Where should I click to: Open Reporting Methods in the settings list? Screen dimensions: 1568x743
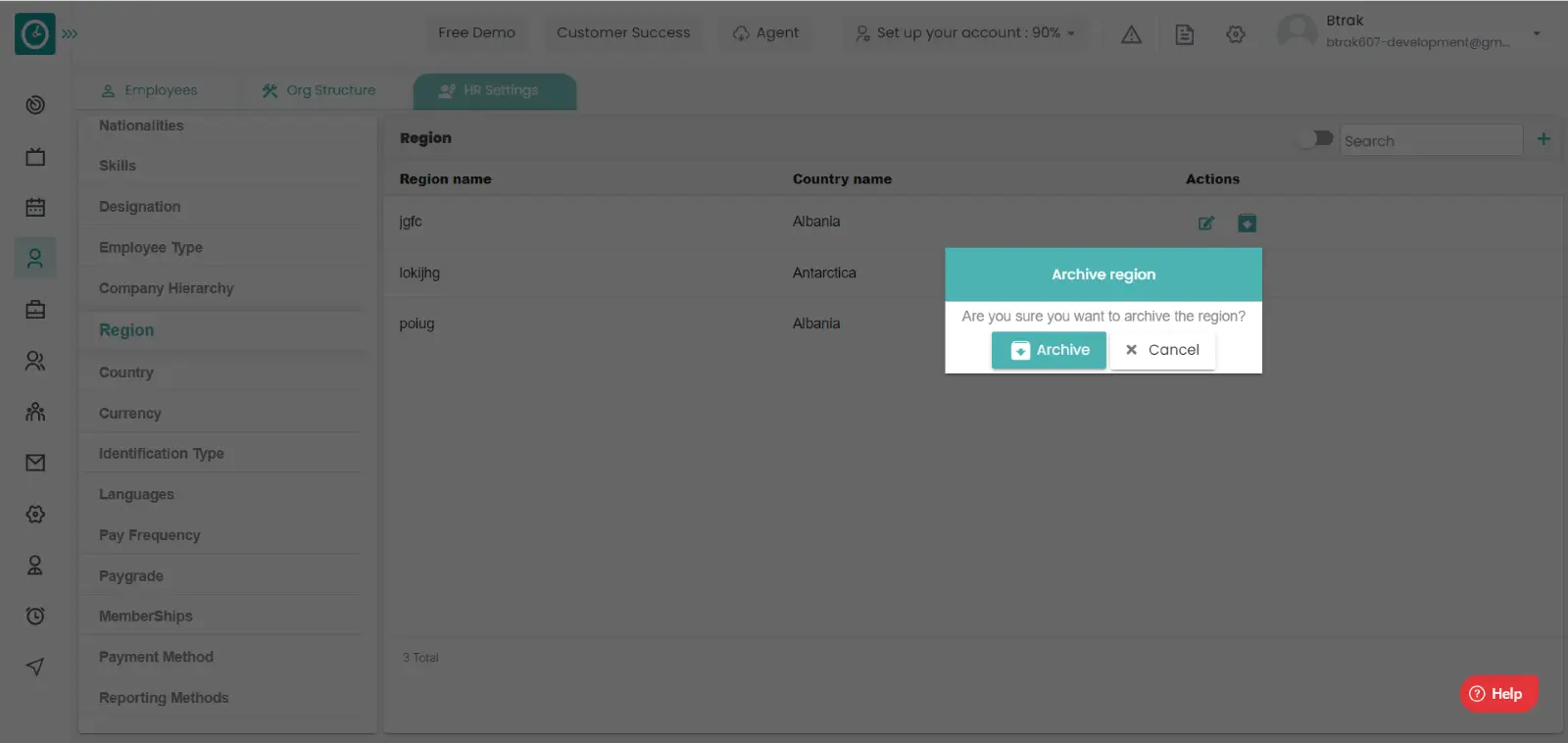pyautogui.click(x=164, y=698)
